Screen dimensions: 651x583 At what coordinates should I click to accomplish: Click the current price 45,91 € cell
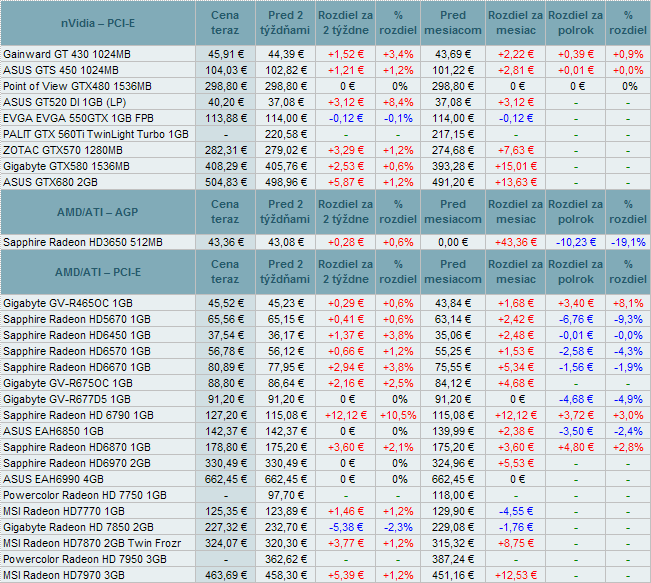pos(226,54)
